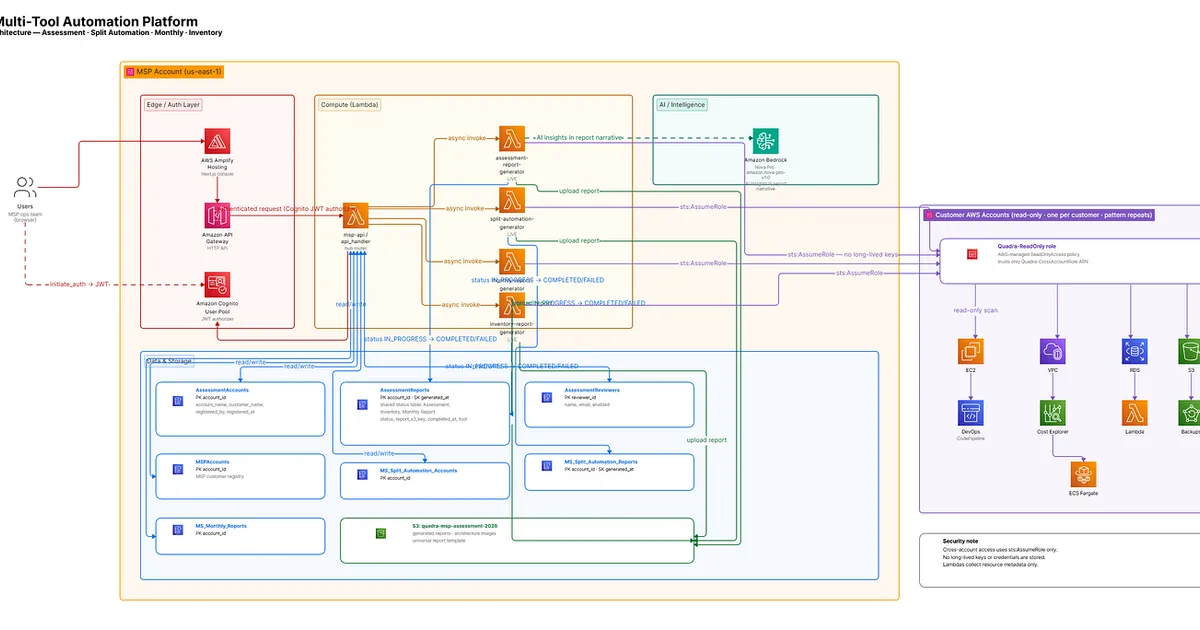Click the Quadra-ReadOnly role IAM icon
The image size is (1200, 630).
972,254
